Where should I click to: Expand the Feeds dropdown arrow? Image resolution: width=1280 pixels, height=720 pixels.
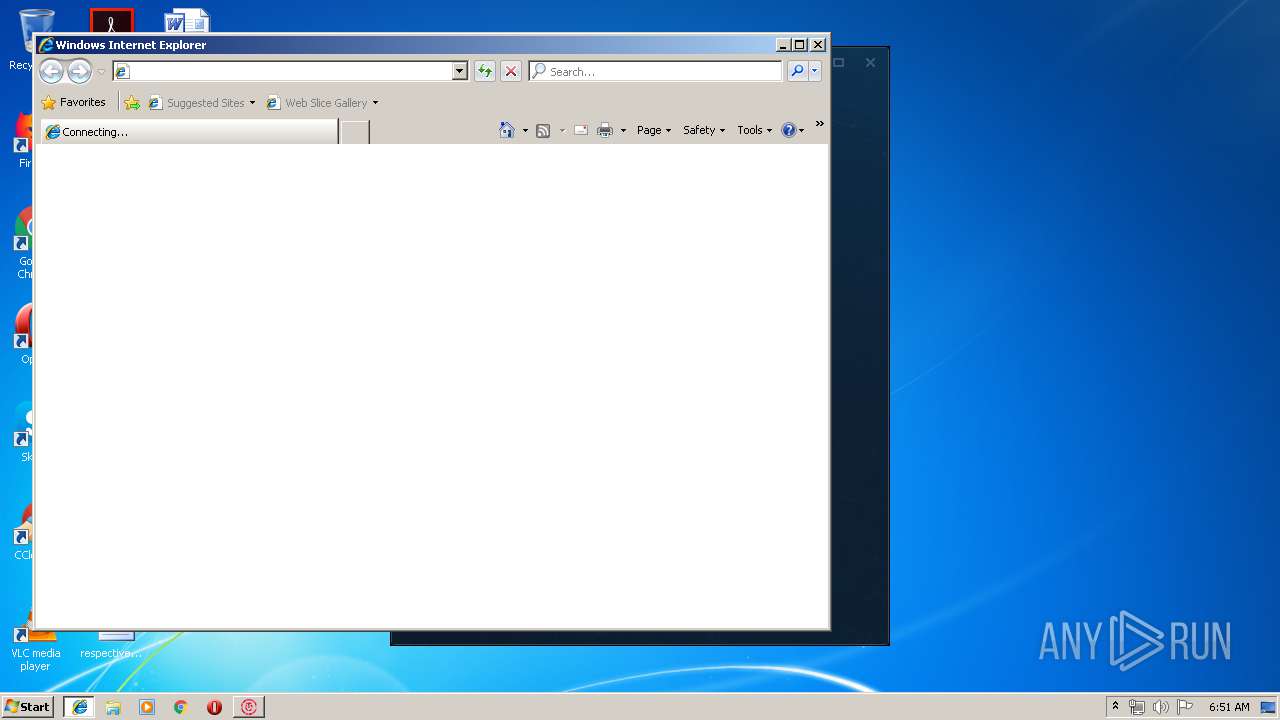(562, 130)
